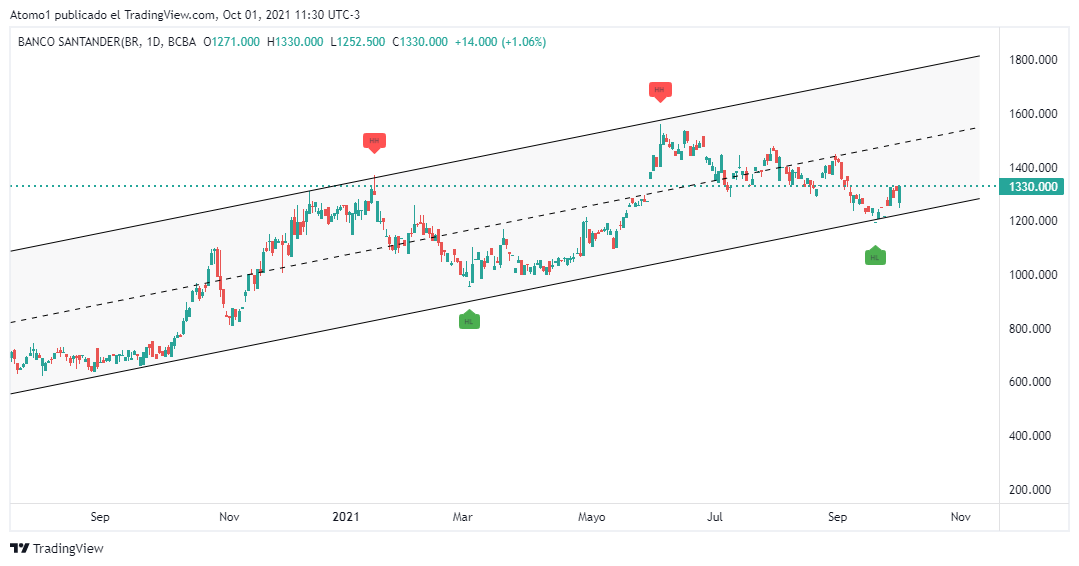Click the green HL marker below the March low
Screen dimensions: 1079x566
tap(469, 320)
